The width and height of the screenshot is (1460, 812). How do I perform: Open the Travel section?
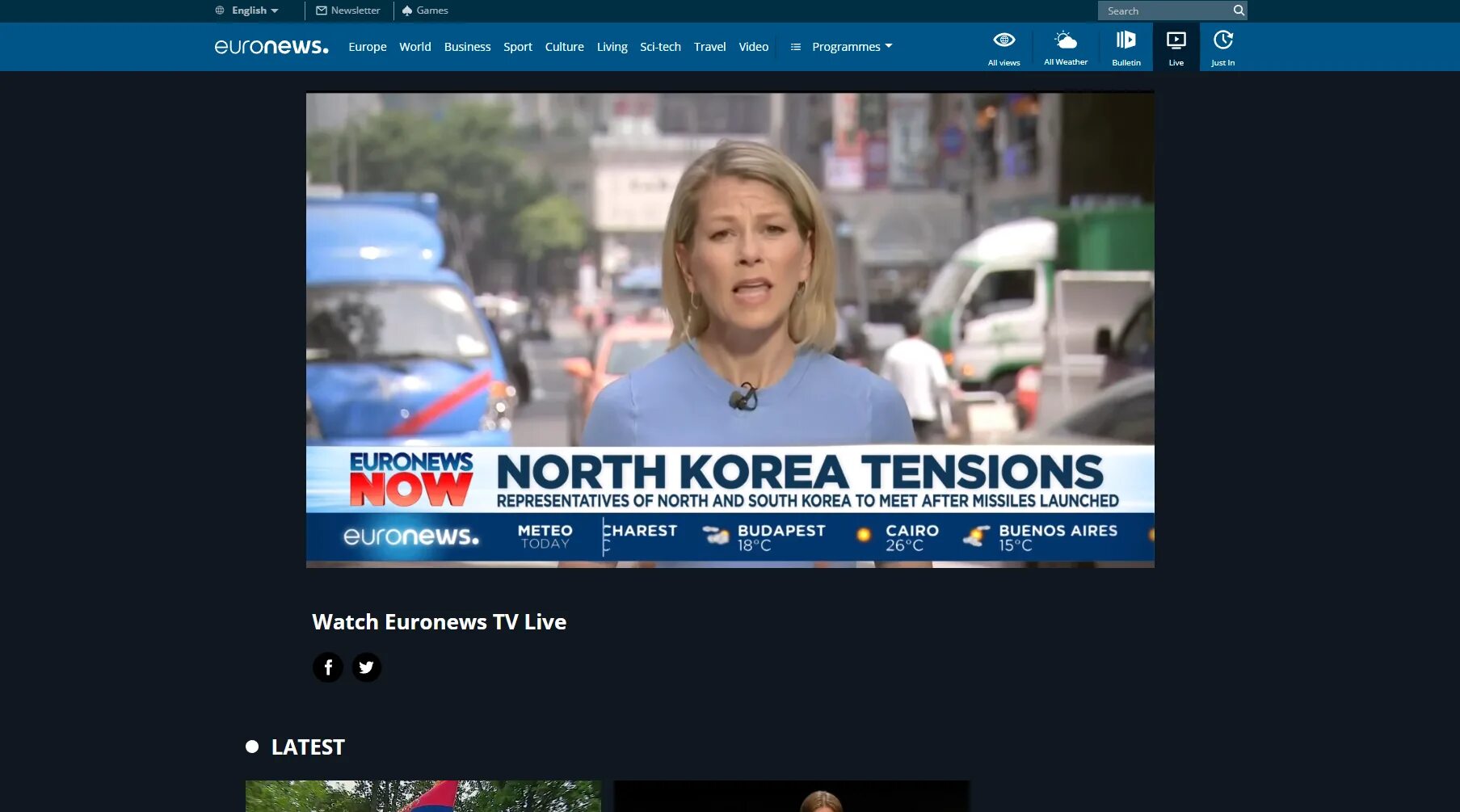click(710, 47)
